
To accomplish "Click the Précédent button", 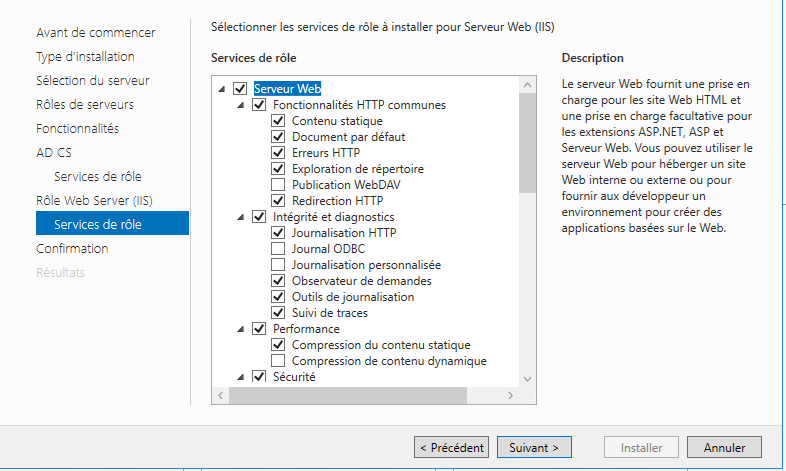I will [x=452, y=447].
